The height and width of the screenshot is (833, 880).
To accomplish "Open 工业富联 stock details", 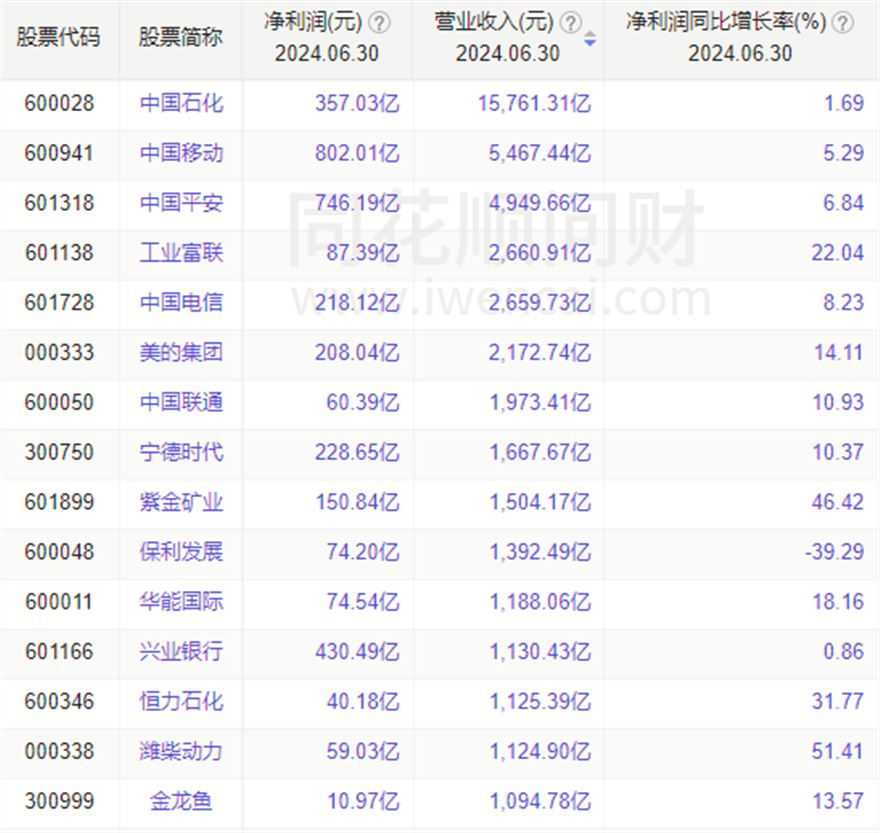I will click(x=181, y=253).
